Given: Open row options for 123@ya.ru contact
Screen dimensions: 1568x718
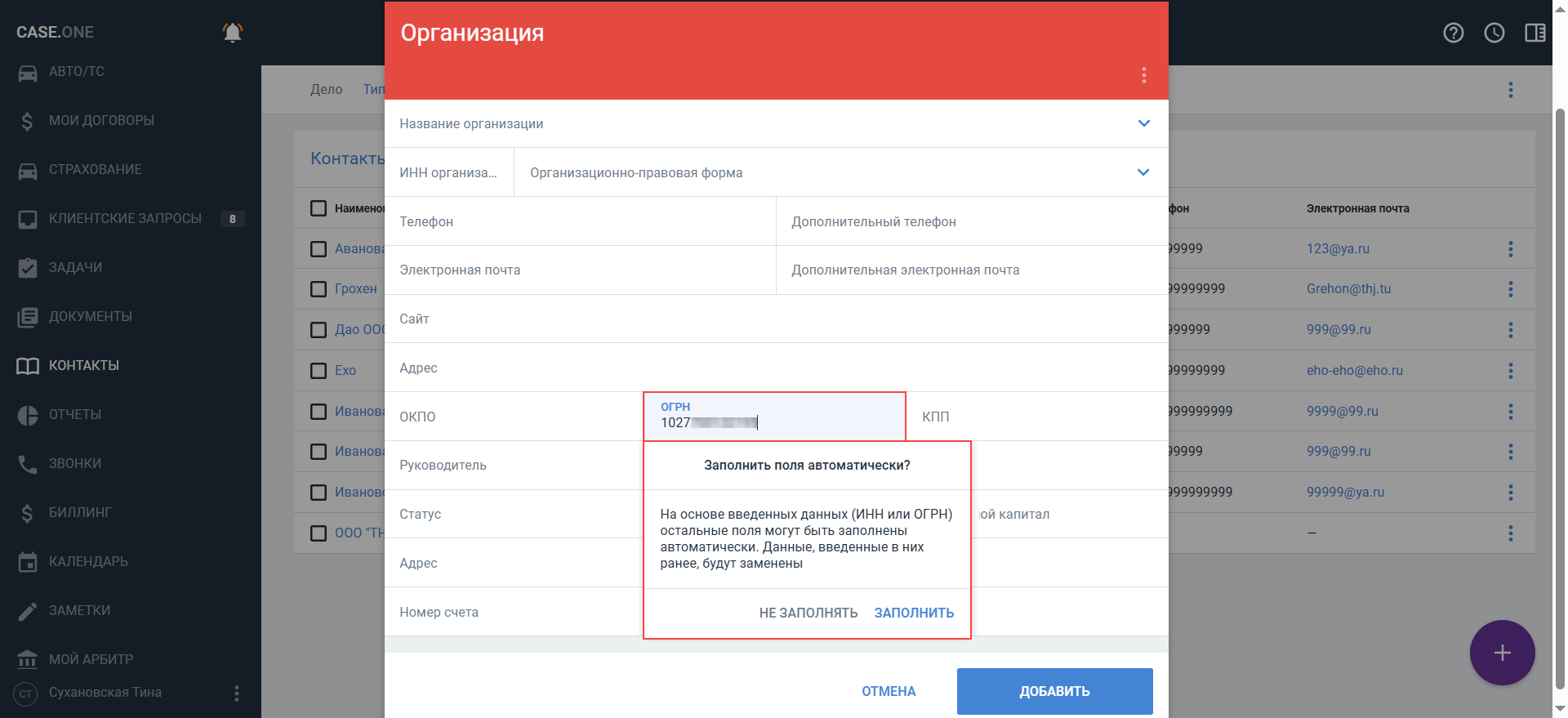Looking at the screenshot, I should [1510, 249].
